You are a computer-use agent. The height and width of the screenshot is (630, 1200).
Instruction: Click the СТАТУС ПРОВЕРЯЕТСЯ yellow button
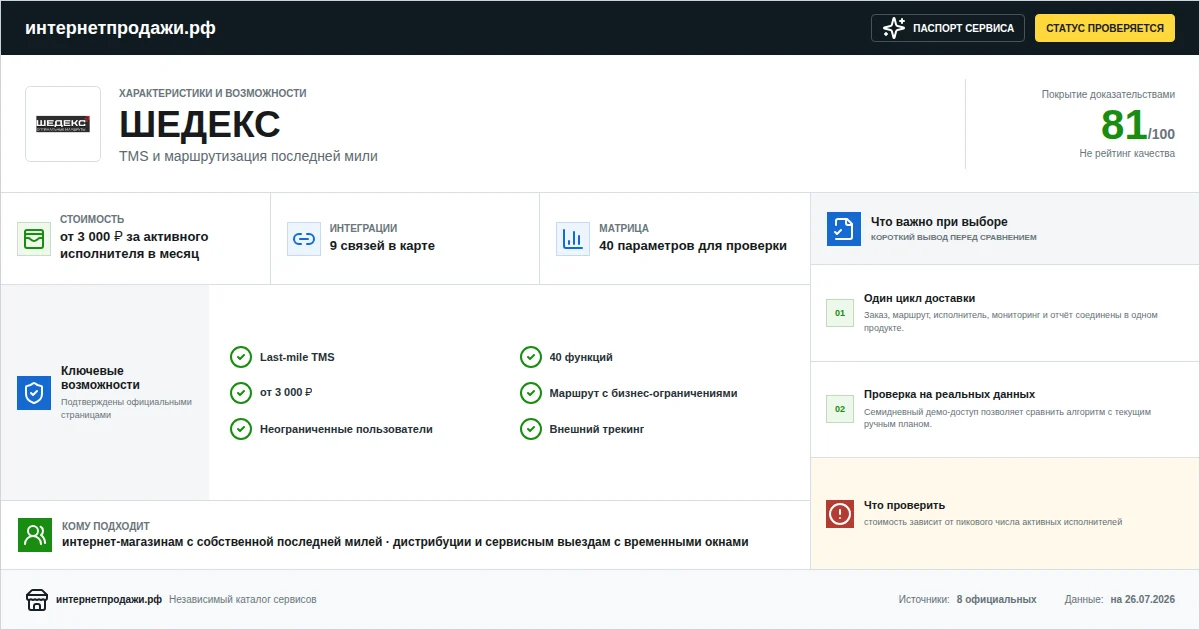[x=1105, y=28]
